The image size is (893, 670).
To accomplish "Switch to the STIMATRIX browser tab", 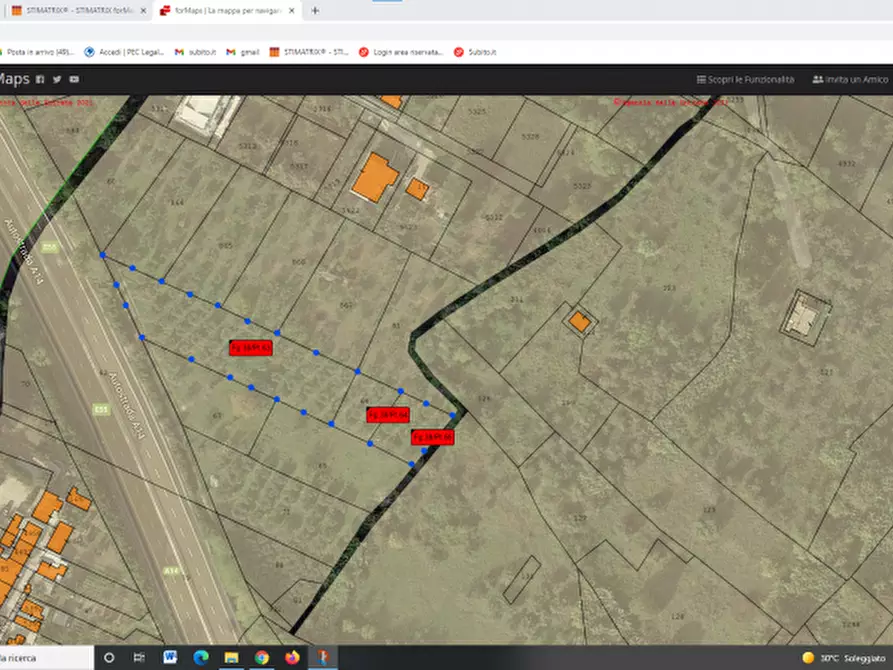I will [x=75, y=11].
